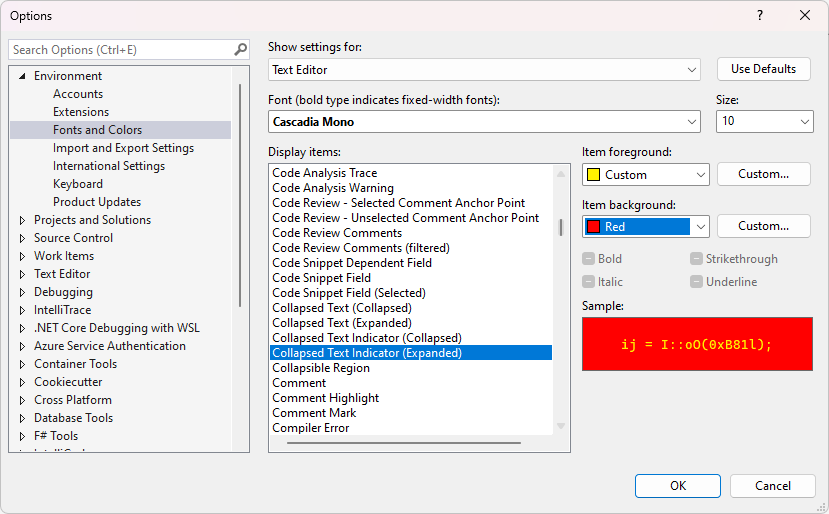Select Keyboard settings item

coord(78,183)
